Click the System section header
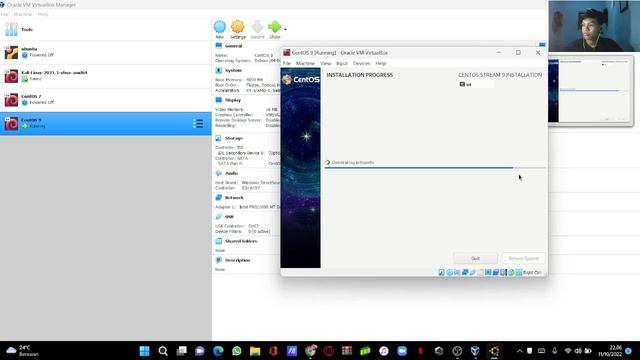 click(x=233, y=71)
